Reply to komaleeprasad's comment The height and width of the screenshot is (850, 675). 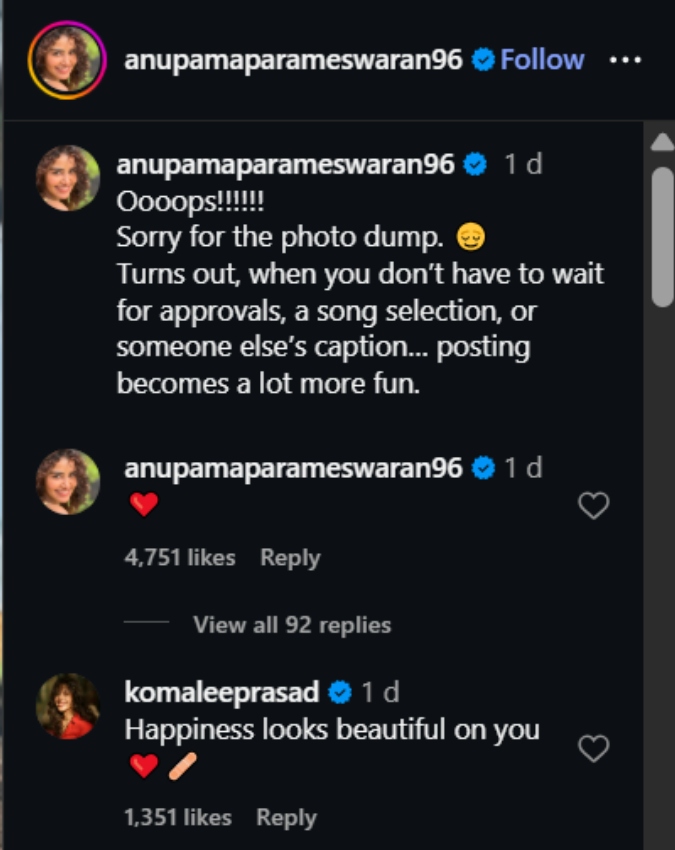click(286, 817)
